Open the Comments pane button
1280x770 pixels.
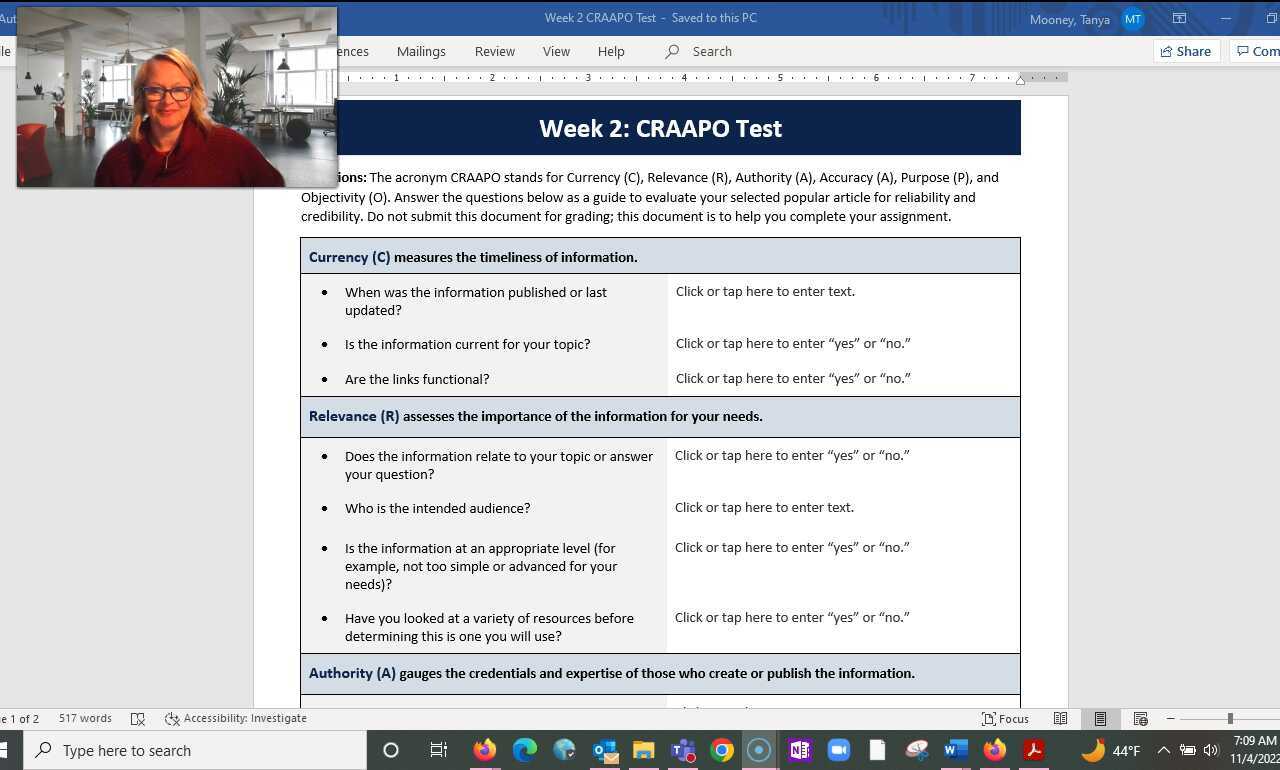tap(1255, 51)
